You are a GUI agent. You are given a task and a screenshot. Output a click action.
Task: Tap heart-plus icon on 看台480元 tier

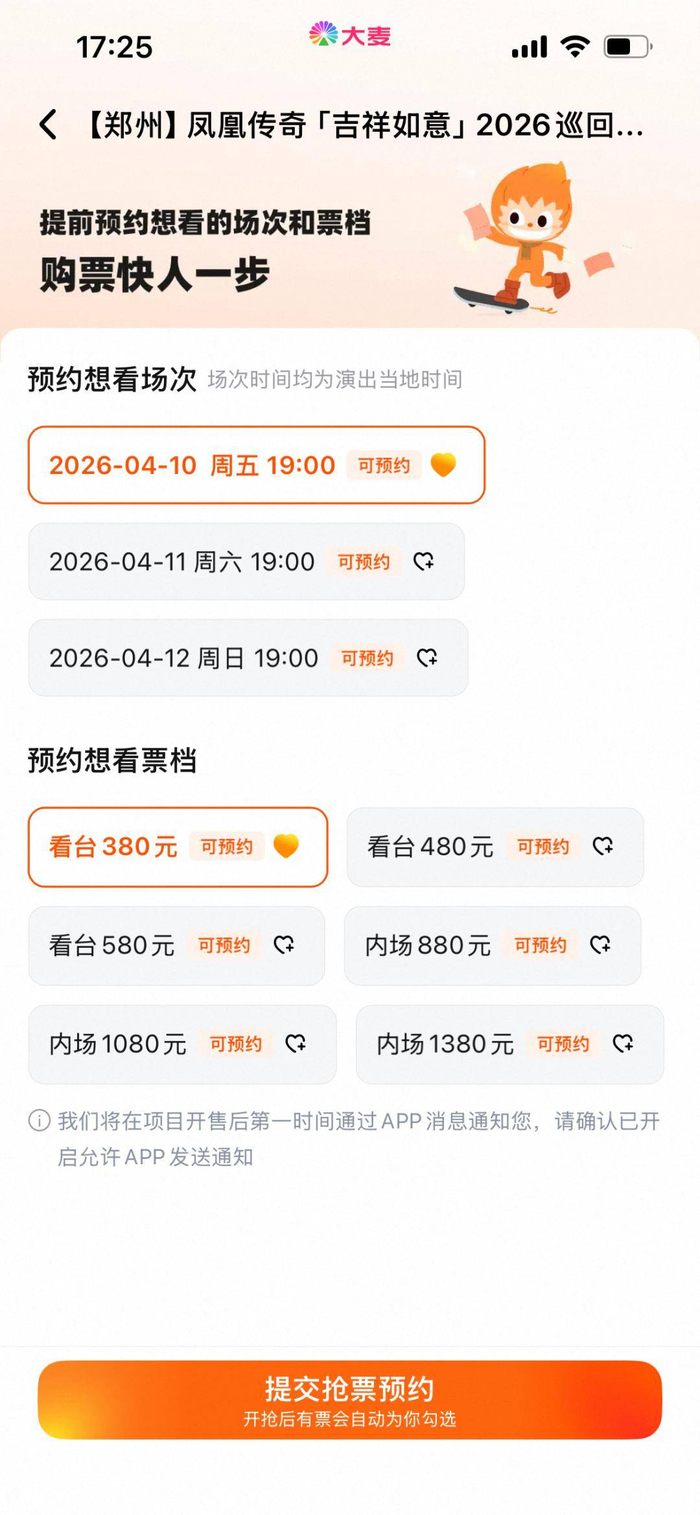tap(603, 847)
